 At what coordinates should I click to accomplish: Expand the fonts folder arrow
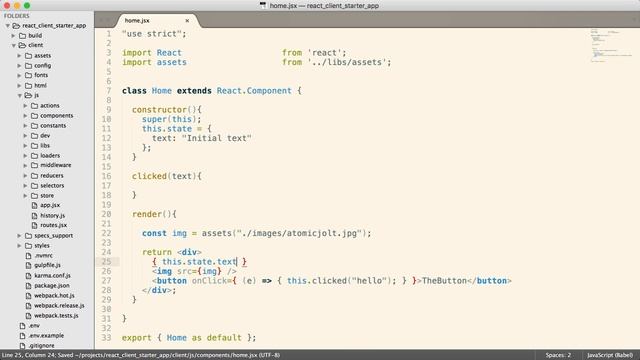point(19,76)
